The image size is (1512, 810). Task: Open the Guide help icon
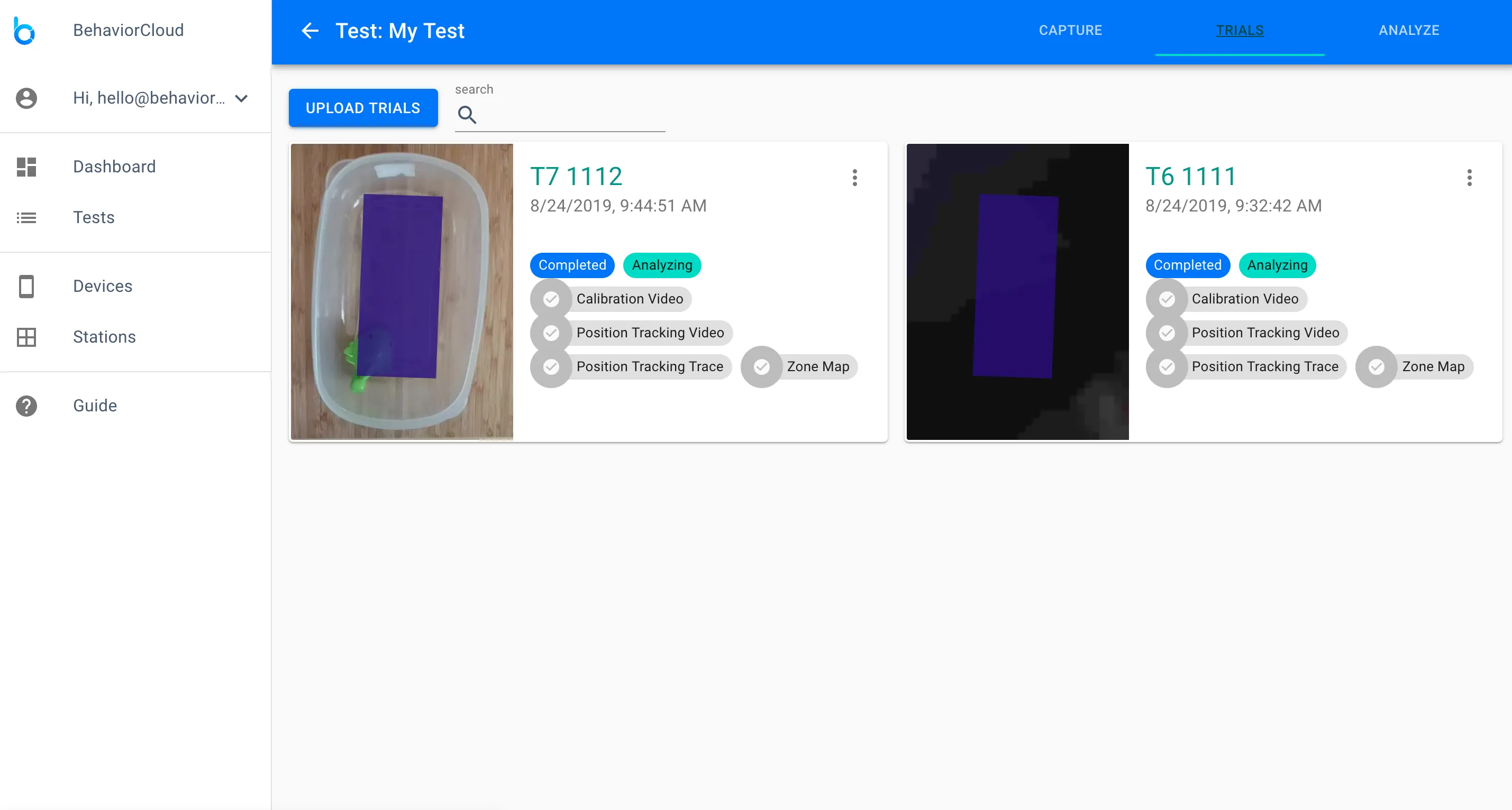(x=26, y=406)
